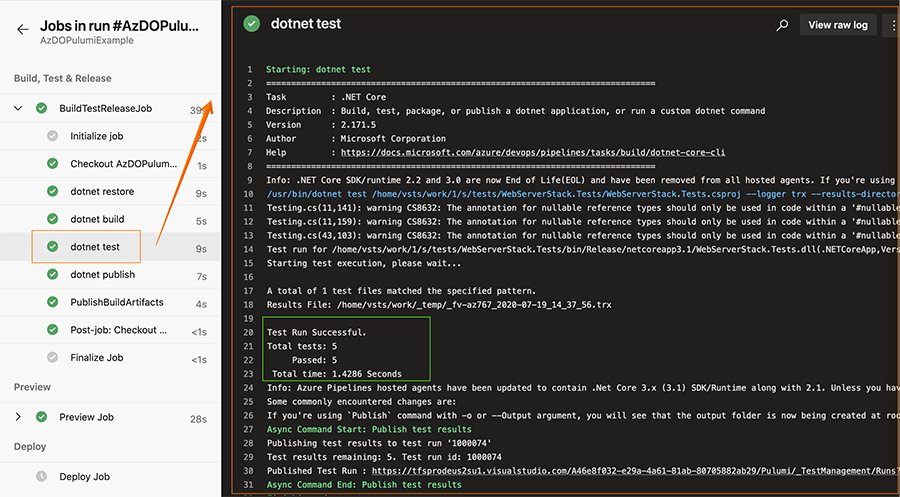The width and height of the screenshot is (900, 497).
Task: Collapse the BuildTestReleaseJob tree
Action: tap(18, 108)
